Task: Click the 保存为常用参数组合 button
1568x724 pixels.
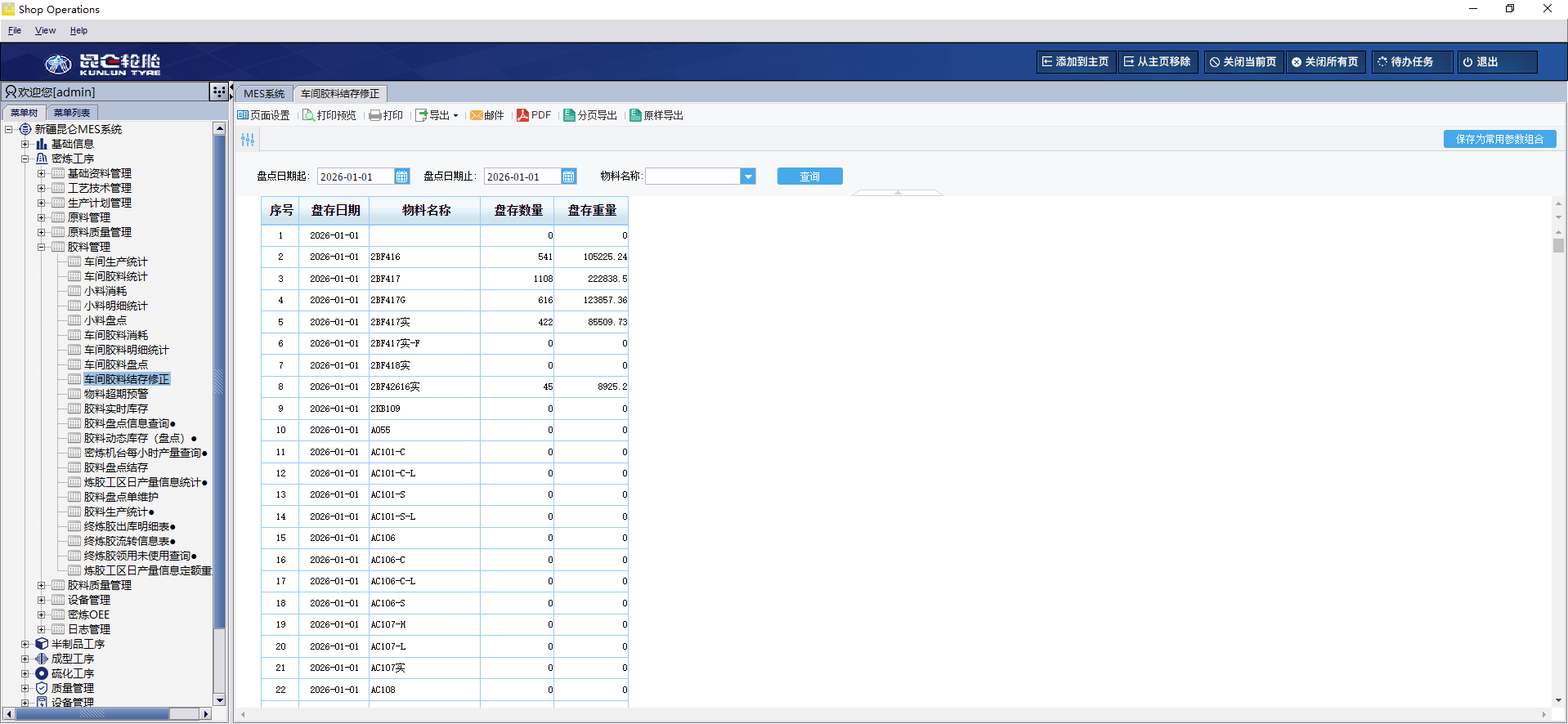Action: 1499,140
